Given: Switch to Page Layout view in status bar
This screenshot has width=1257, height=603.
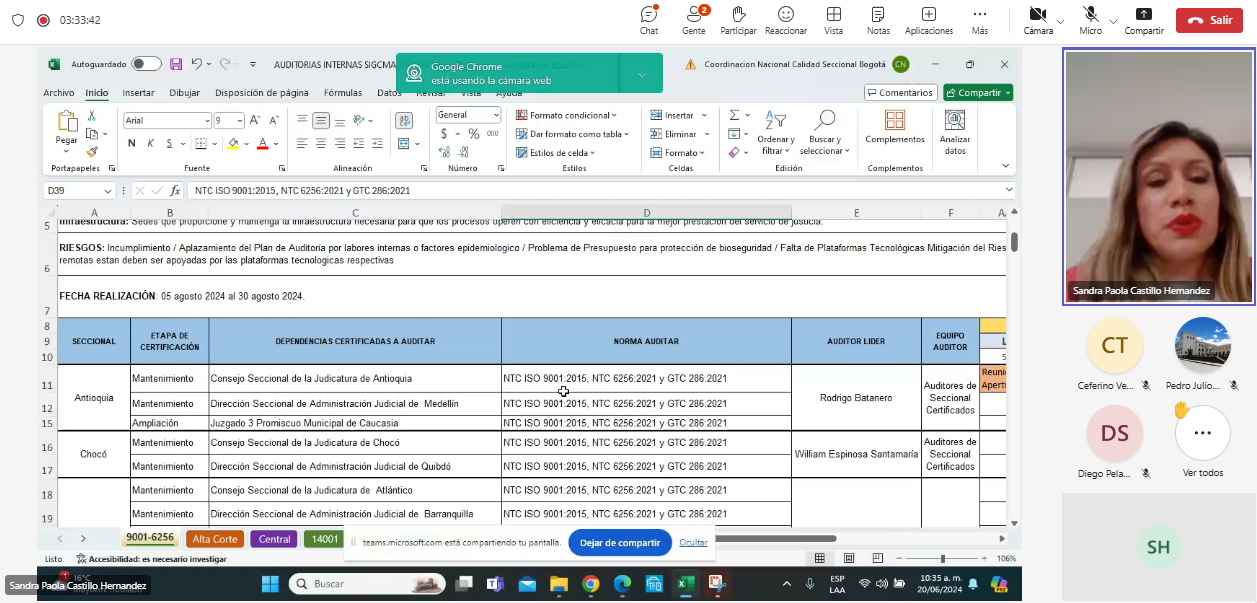Looking at the screenshot, I should pos(848,558).
